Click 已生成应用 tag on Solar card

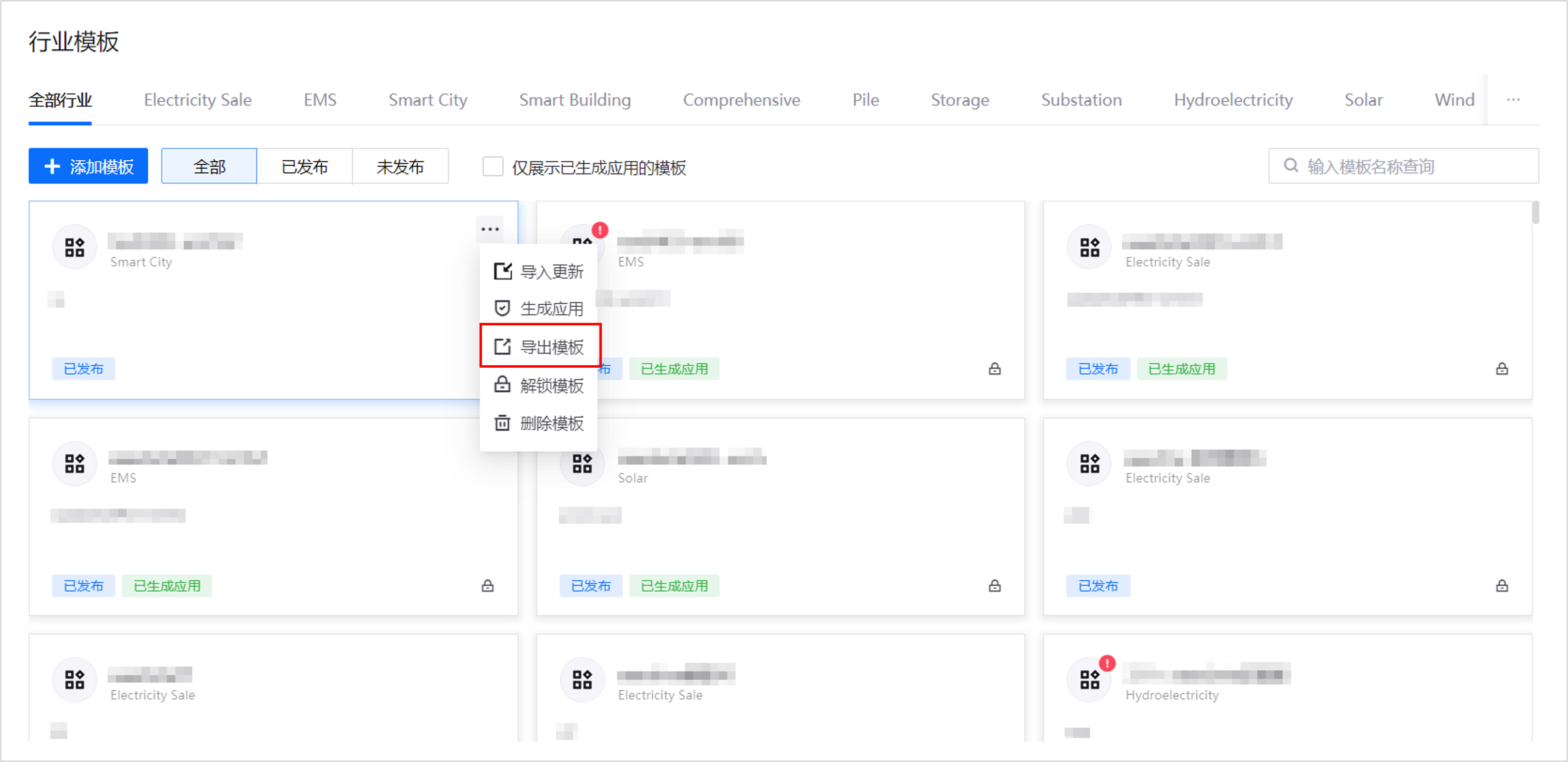click(674, 586)
